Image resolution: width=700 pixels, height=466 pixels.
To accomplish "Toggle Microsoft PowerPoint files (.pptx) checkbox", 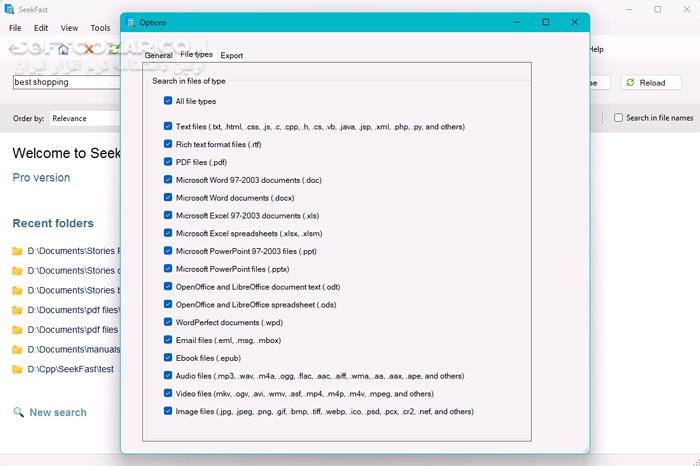I will (168, 268).
